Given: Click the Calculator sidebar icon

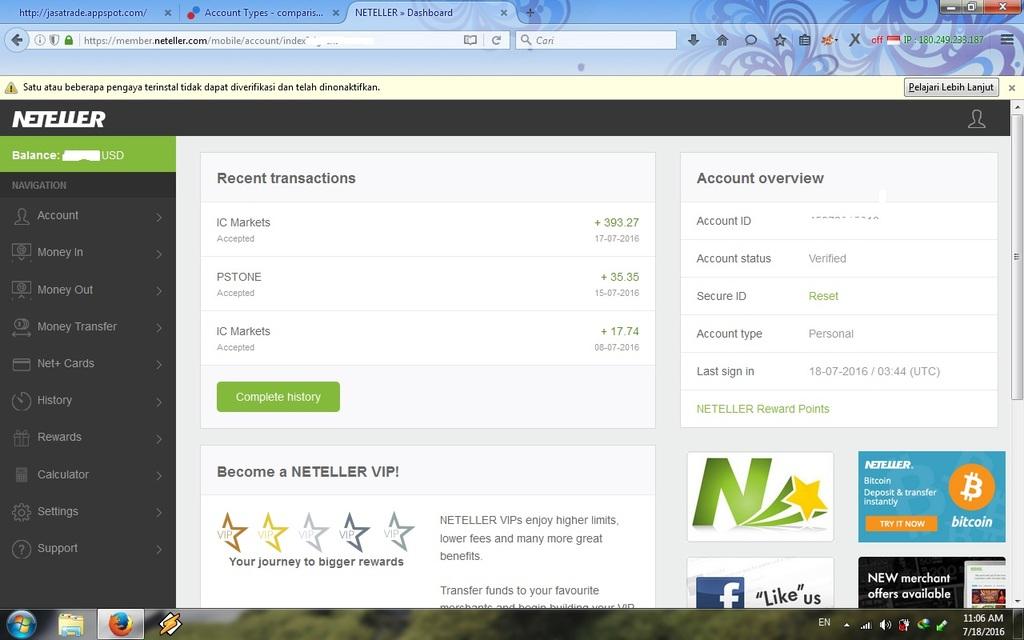Looking at the screenshot, I should pyautogui.click(x=22, y=475).
